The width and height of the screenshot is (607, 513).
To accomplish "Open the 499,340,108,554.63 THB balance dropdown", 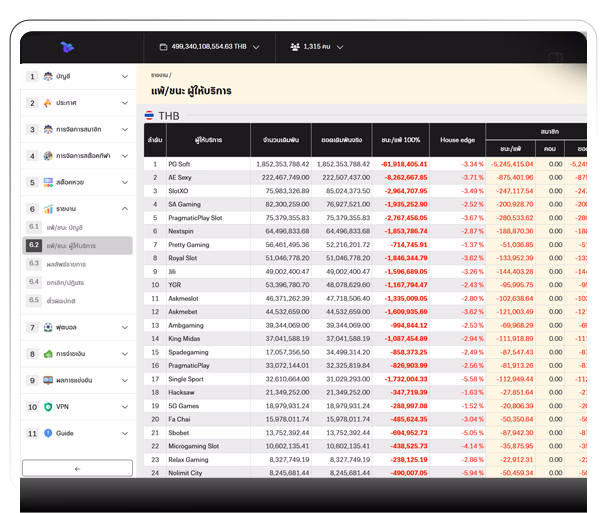I will tap(209, 47).
